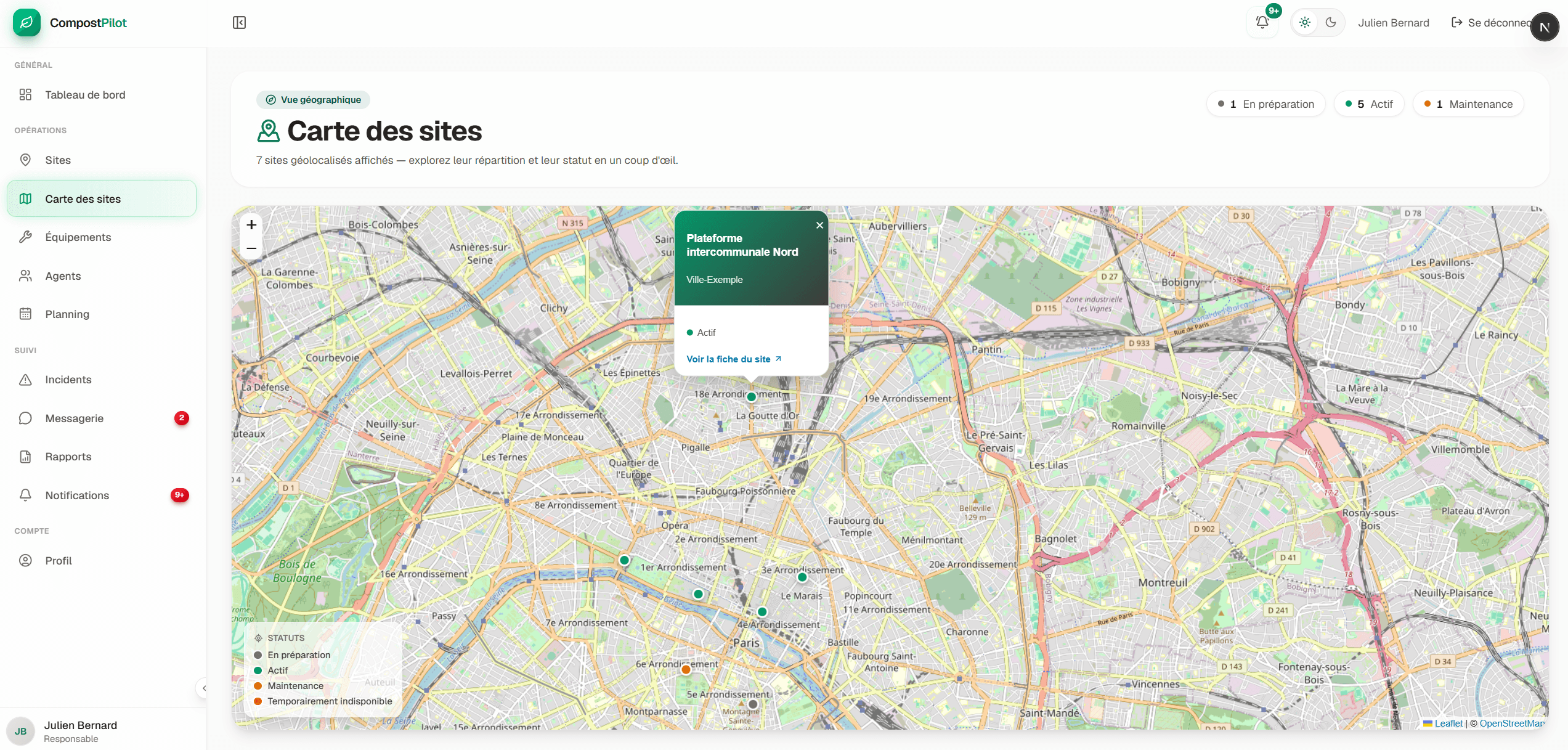Click grey marker near 5e Arrondissement
Viewport: 1568px width, 750px height.
coord(753,704)
